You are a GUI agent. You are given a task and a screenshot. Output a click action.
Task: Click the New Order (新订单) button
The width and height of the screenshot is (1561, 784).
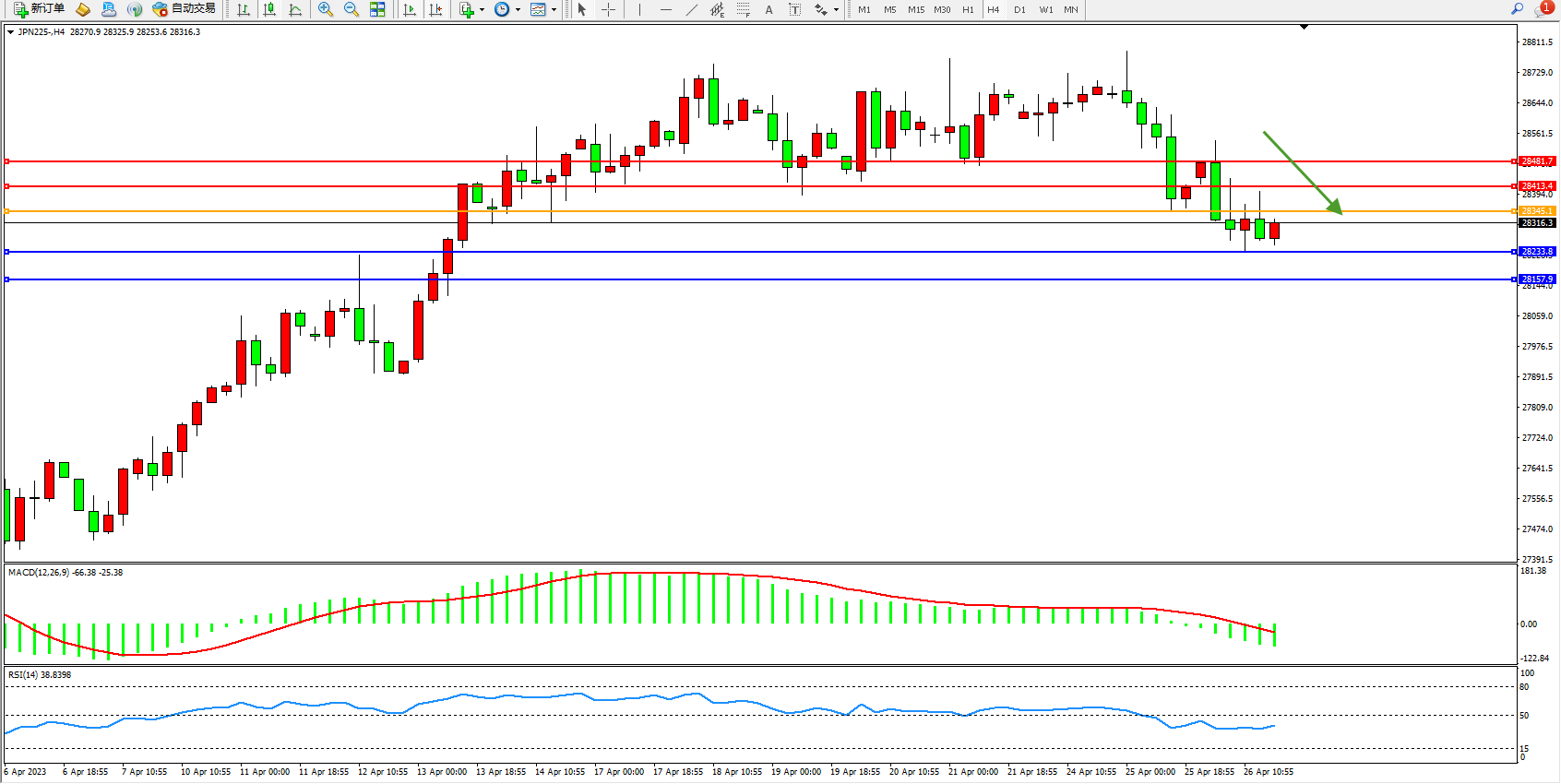39,9
